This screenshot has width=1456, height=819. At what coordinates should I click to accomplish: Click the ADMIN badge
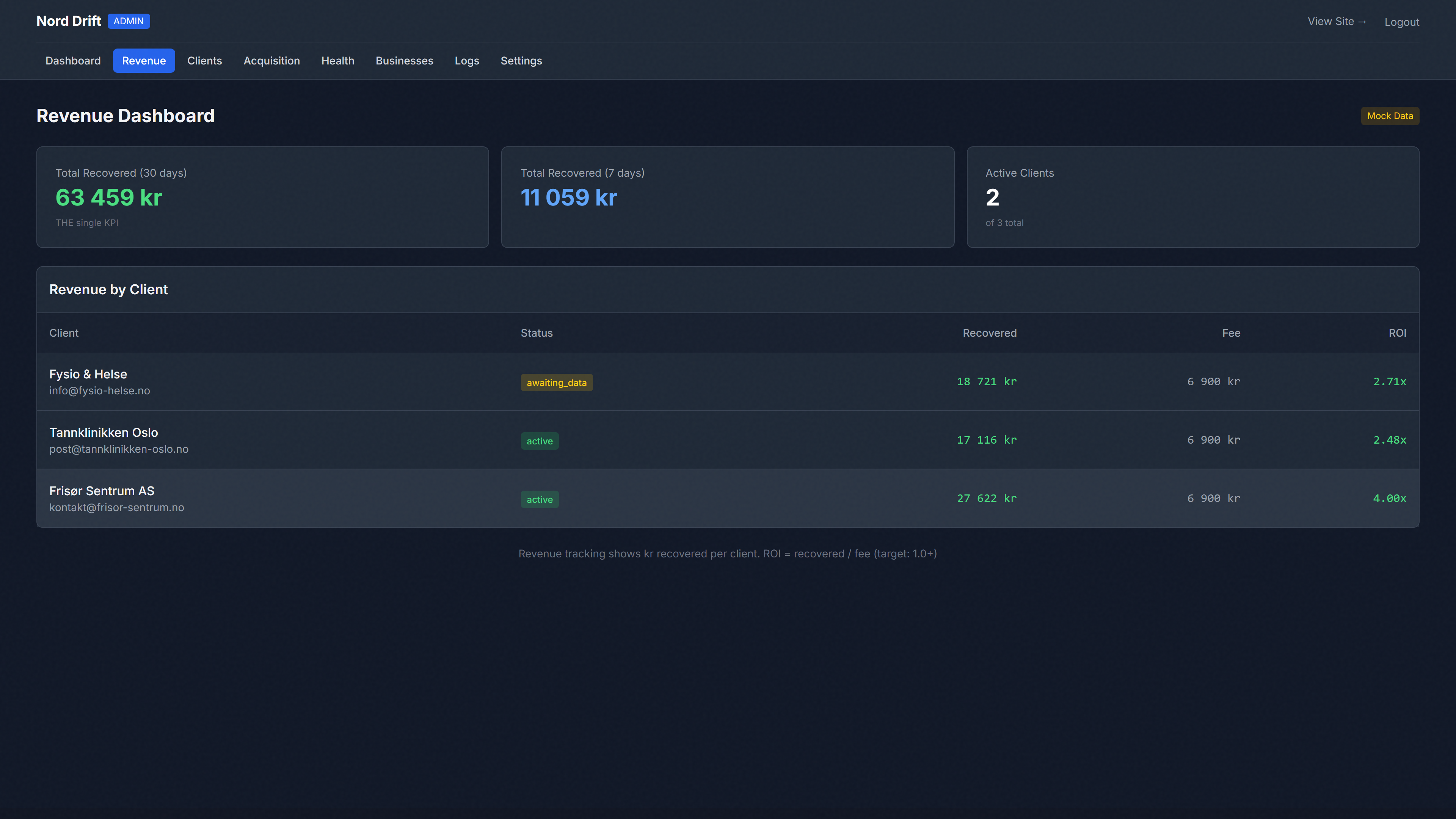click(128, 21)
